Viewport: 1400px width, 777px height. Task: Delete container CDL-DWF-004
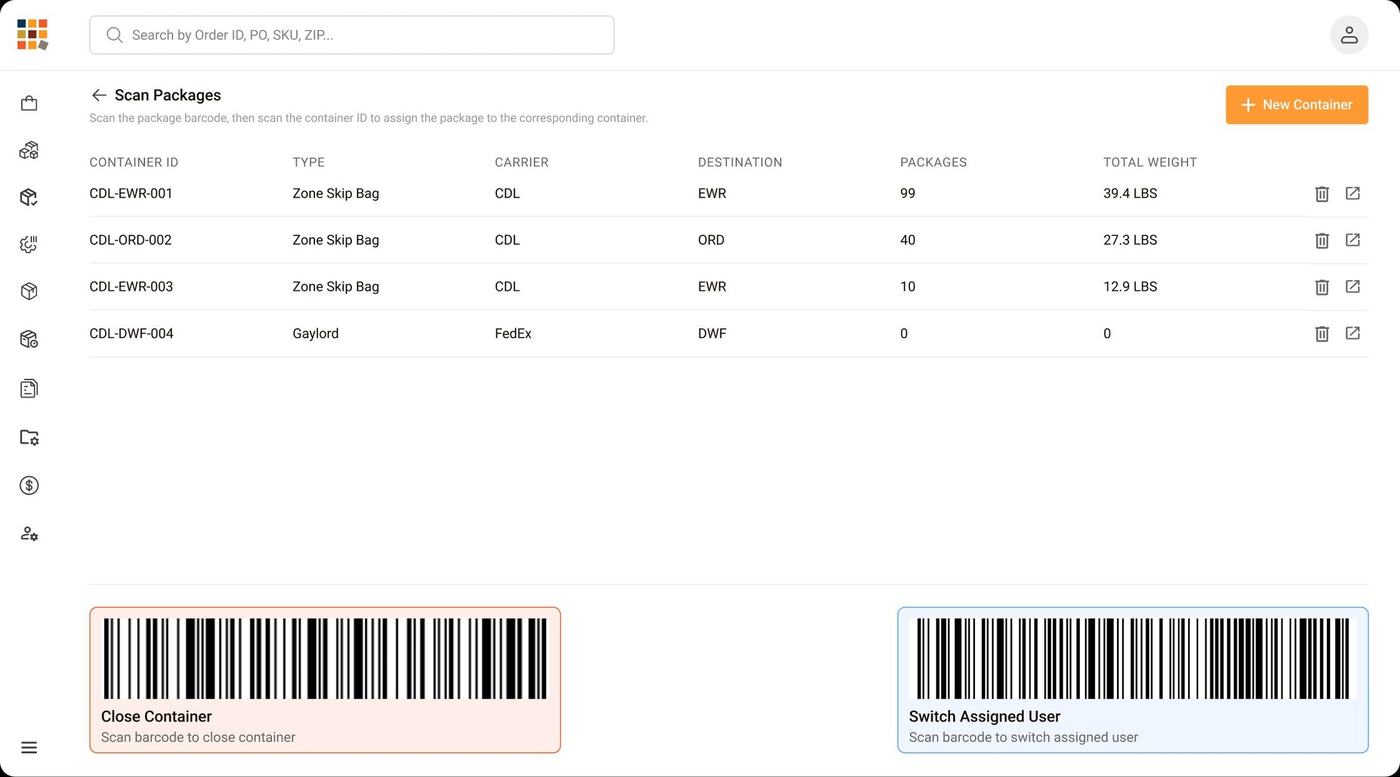[1322, 334]
